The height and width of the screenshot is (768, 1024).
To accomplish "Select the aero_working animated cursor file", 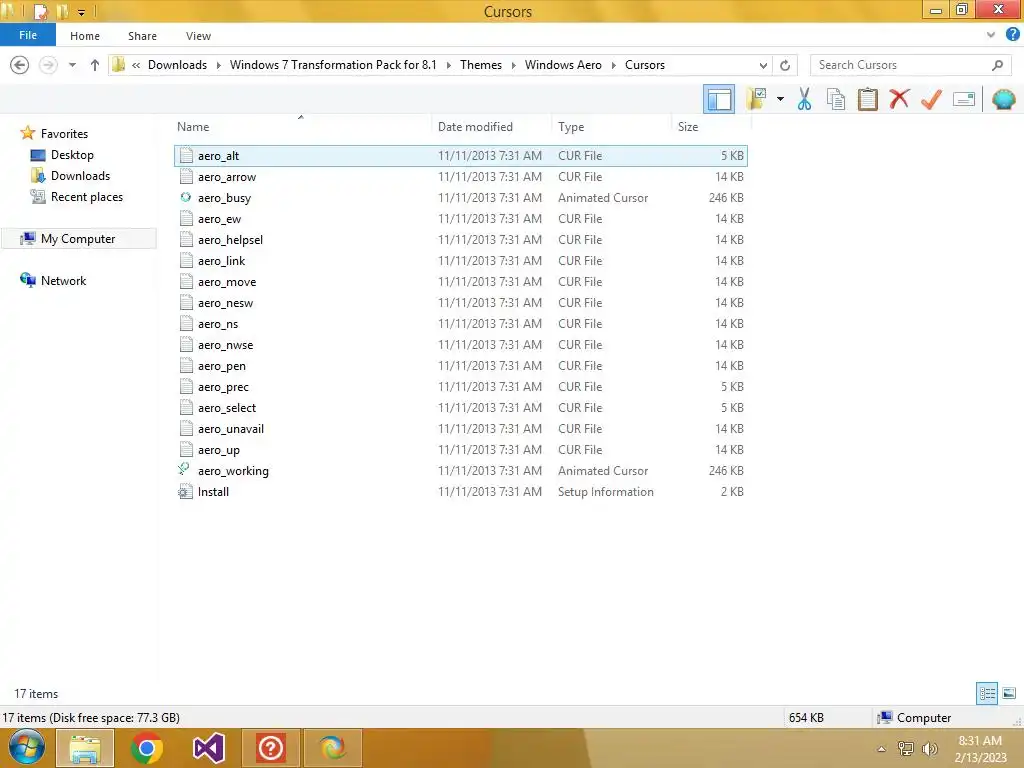I will [460, 471].
